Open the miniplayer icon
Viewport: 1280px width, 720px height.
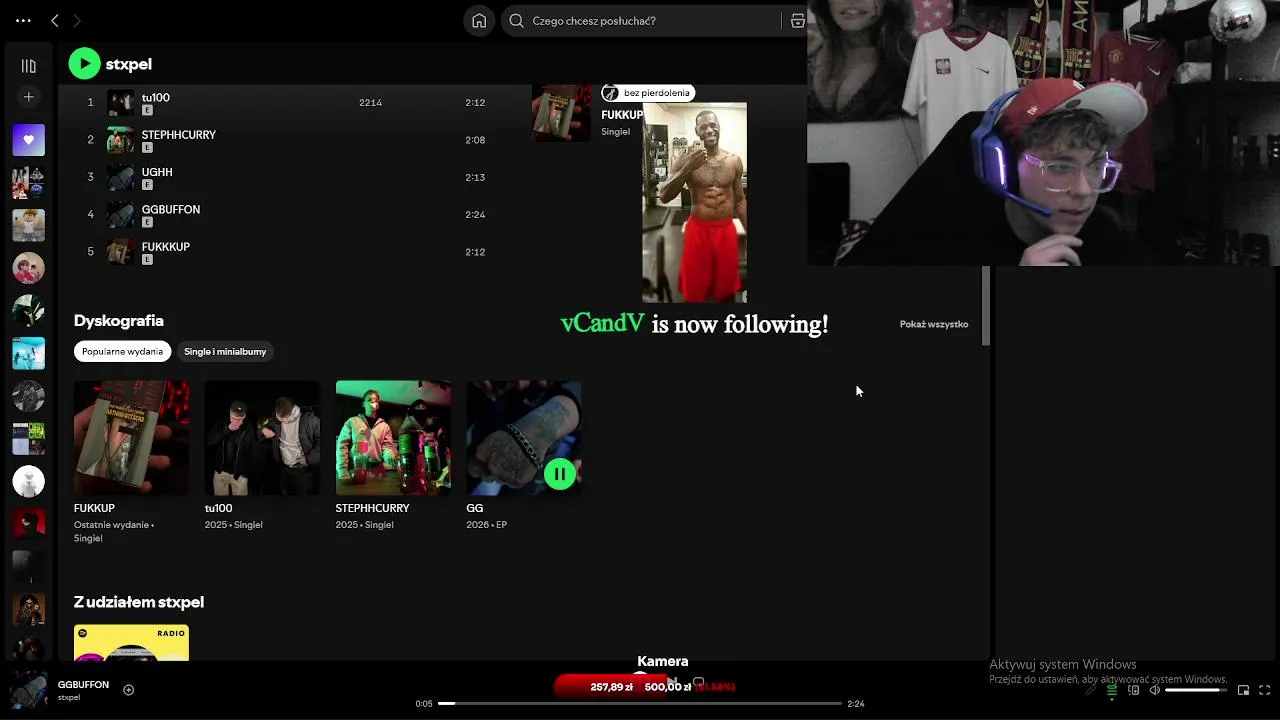(1243, 690)
